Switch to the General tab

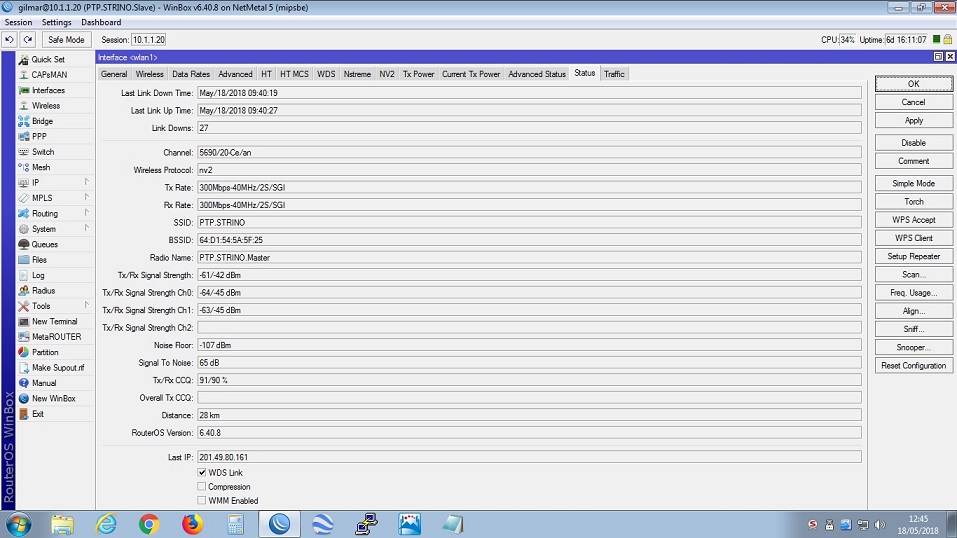[x=114, y=74]
